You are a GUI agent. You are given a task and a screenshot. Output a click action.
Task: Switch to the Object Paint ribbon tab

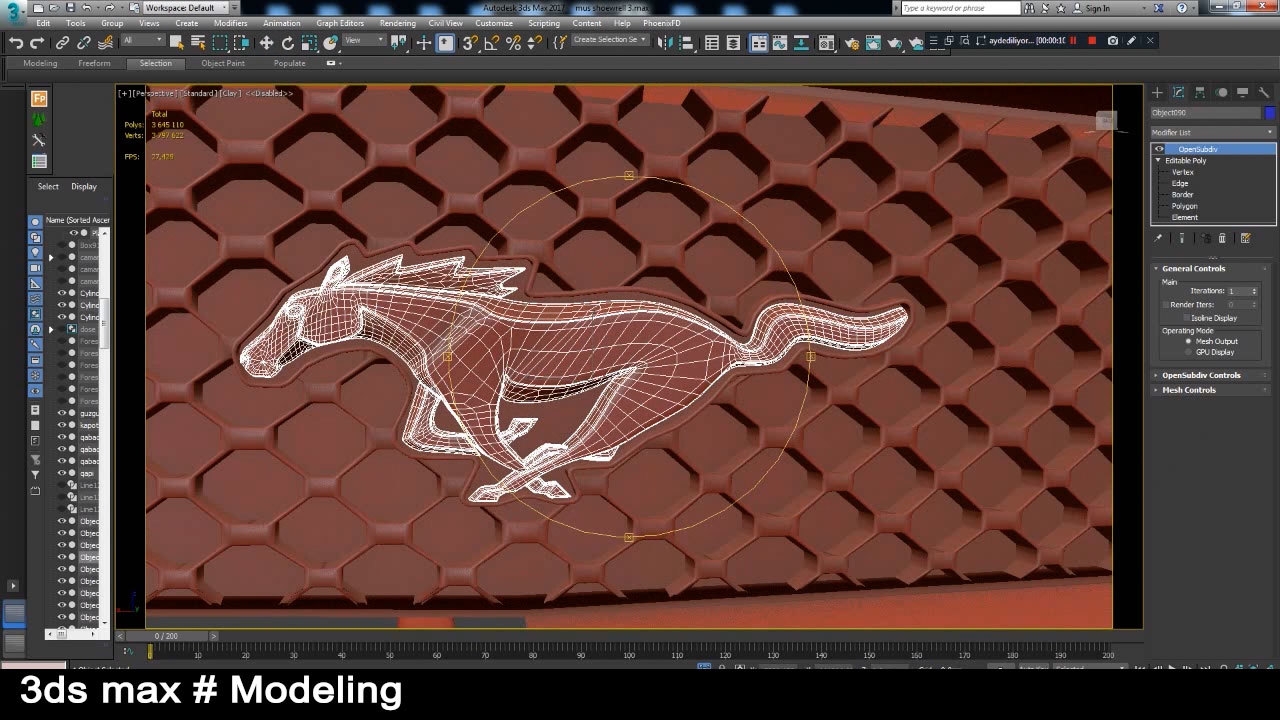point(222,63)
